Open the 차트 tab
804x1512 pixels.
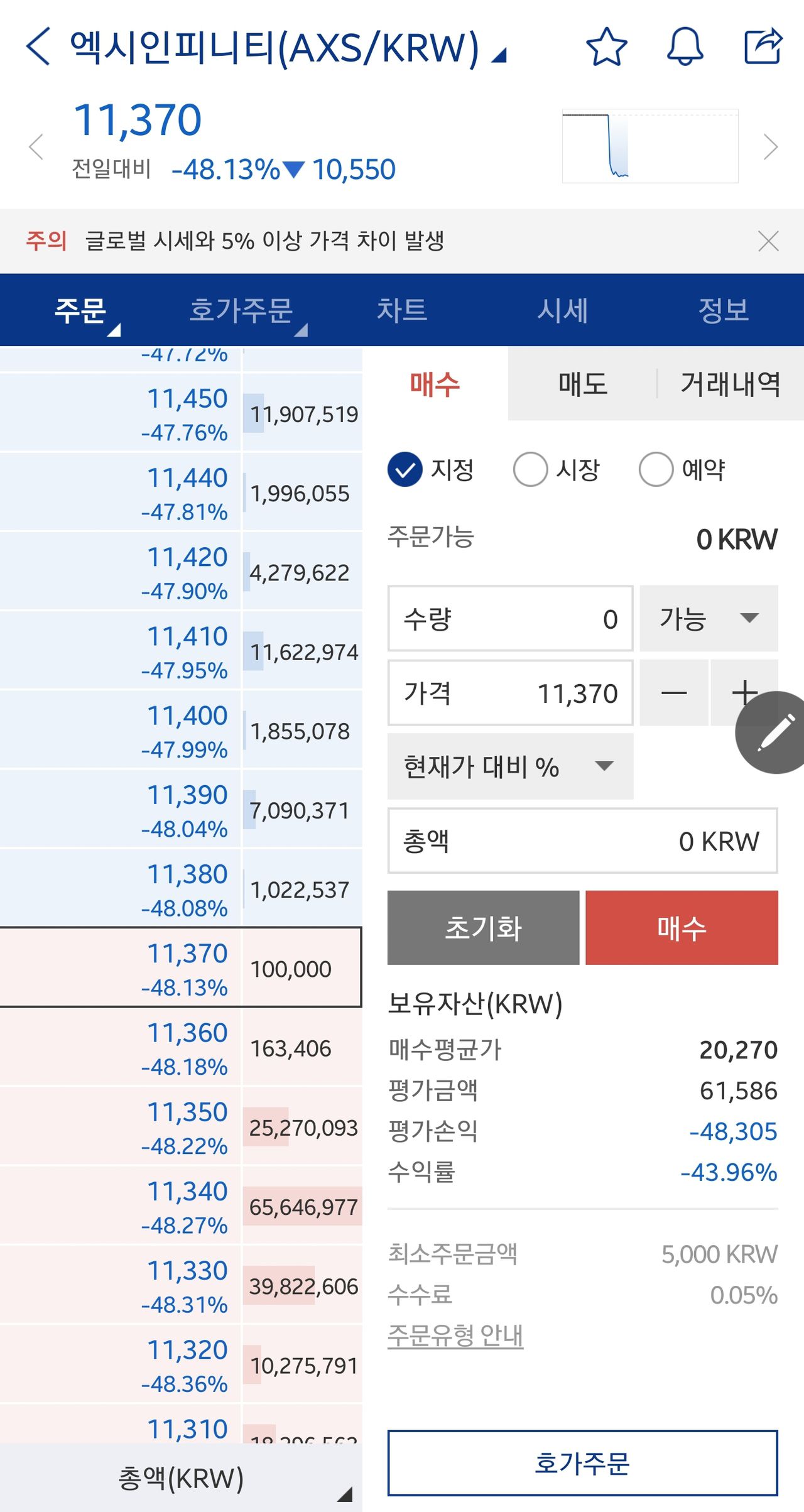(402, 310)
